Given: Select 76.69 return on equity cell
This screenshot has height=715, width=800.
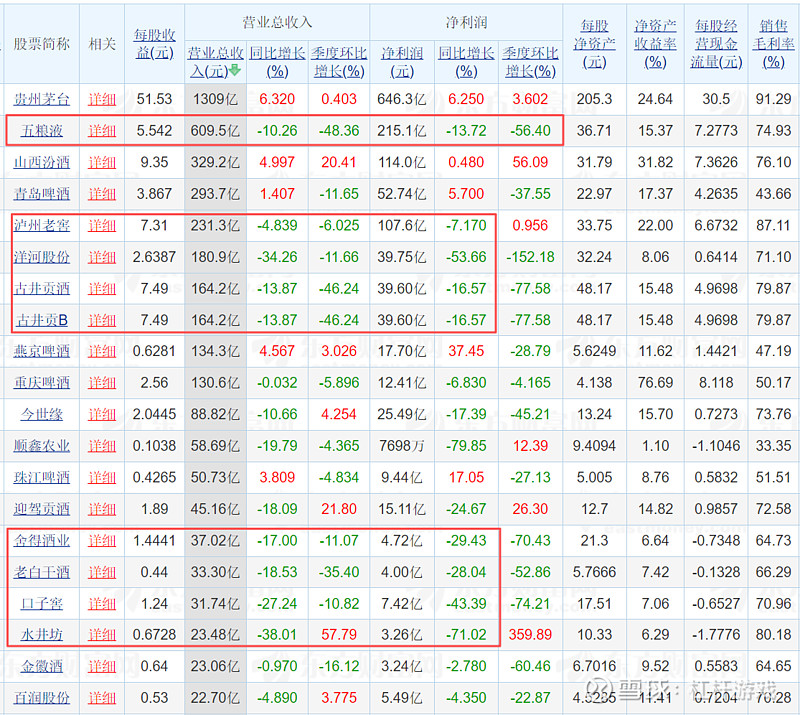Looking at the screenshot, I should (655, 383).
